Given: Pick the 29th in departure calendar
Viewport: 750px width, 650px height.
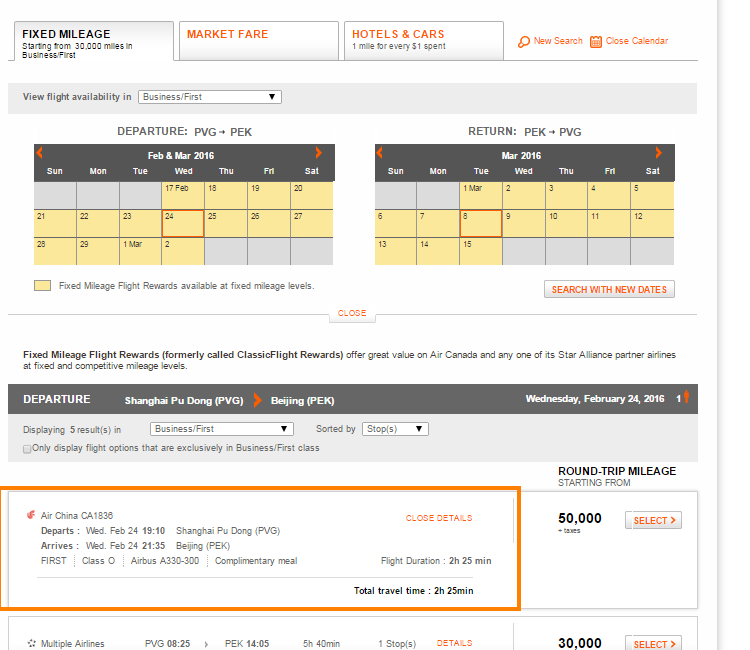Looking at the screenshot, I should tap(98, 252).
